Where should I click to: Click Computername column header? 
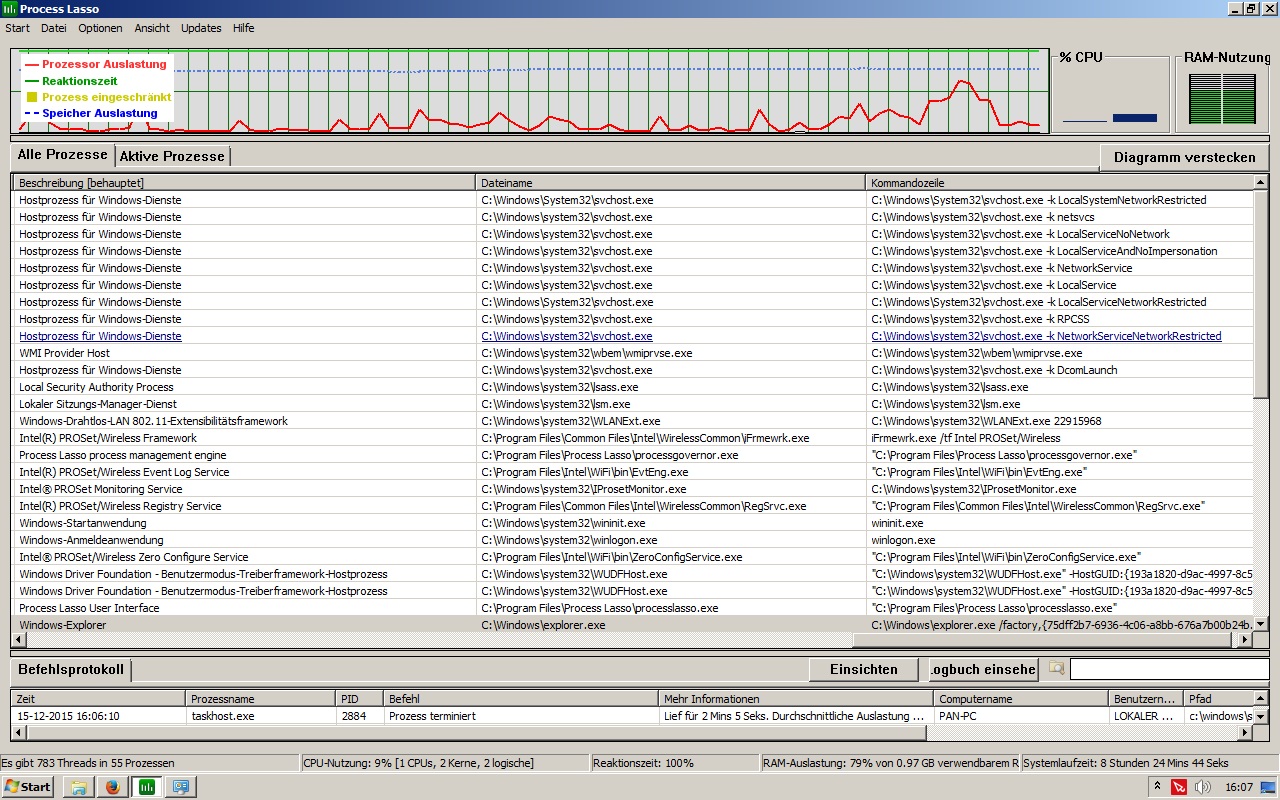(1021, 699)
